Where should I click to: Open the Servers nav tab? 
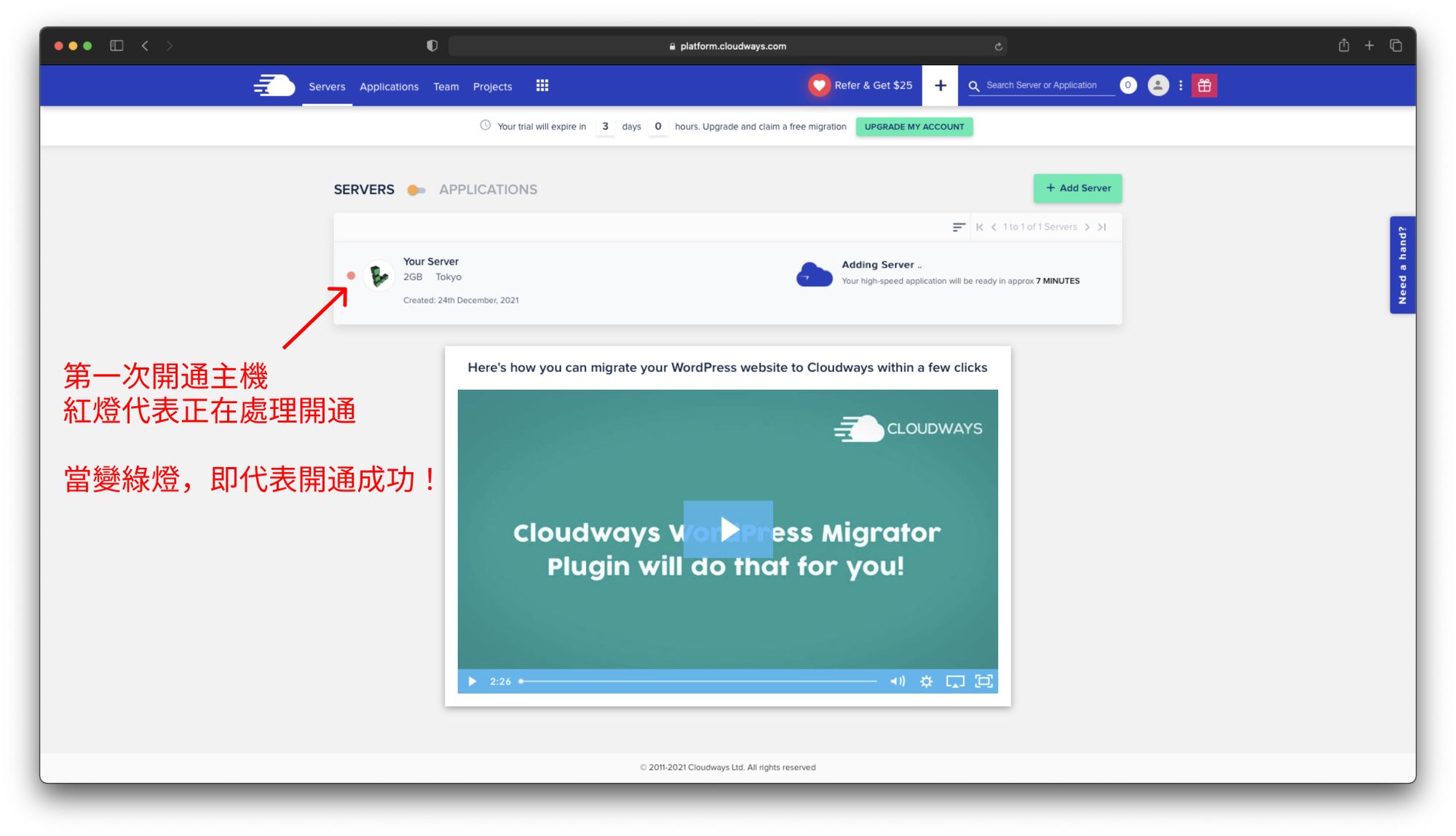327,86
